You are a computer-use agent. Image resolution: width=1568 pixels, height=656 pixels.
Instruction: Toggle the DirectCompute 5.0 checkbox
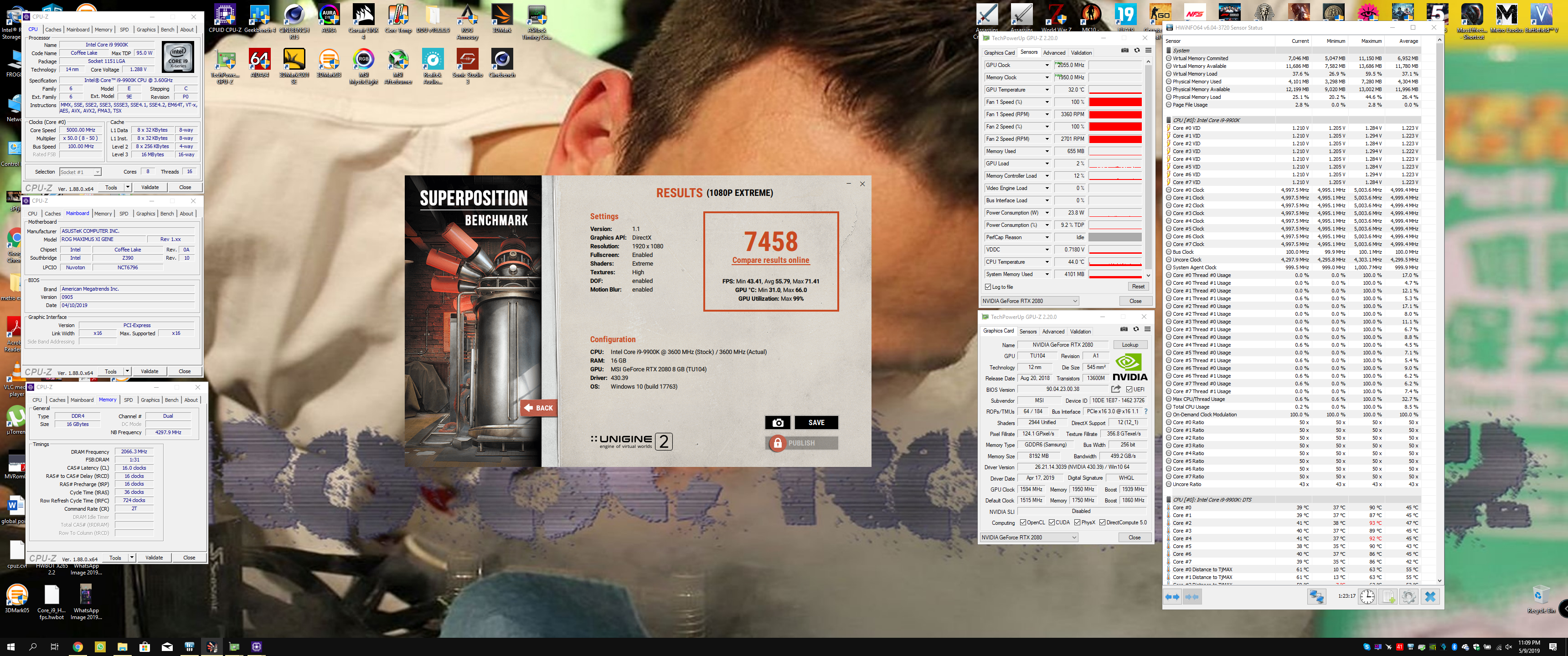point(1102,522)
